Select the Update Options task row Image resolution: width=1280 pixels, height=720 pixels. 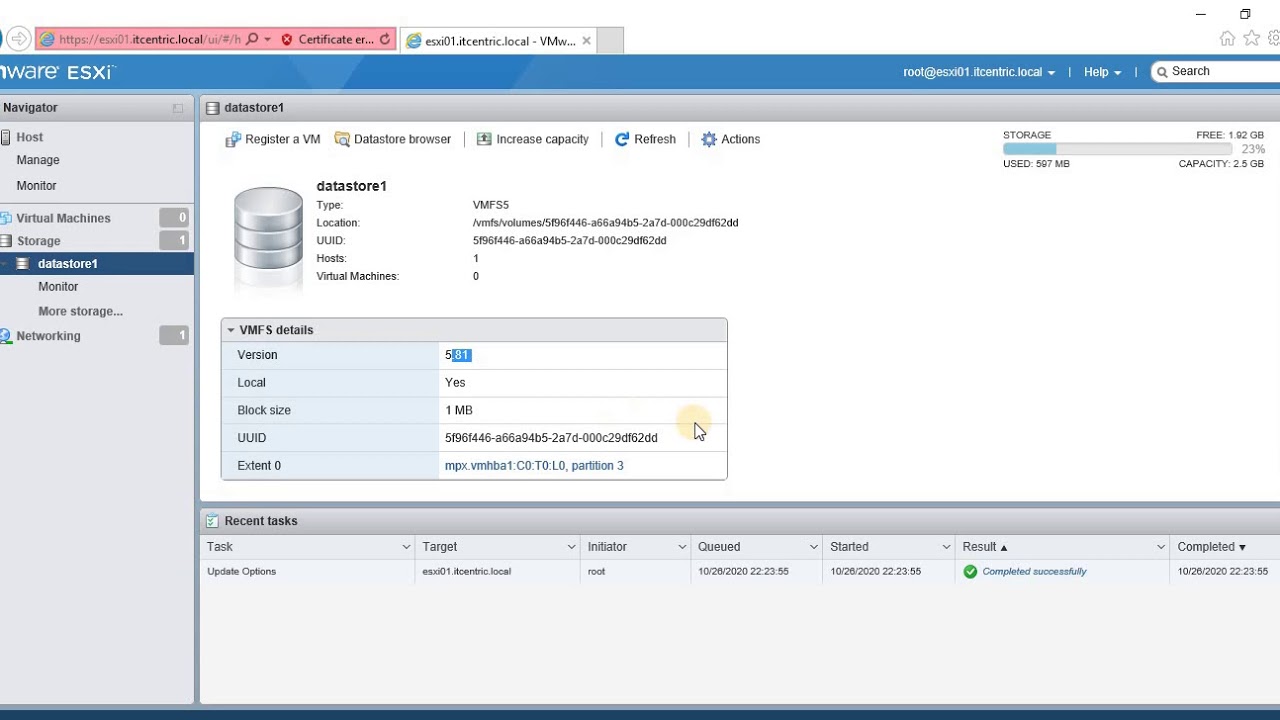click(x=740, y=572)
